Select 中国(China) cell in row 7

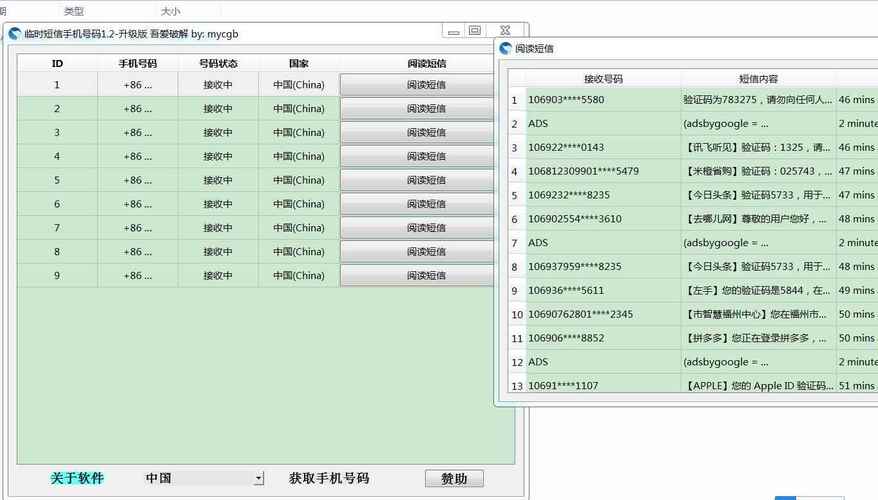pos(298,228)
